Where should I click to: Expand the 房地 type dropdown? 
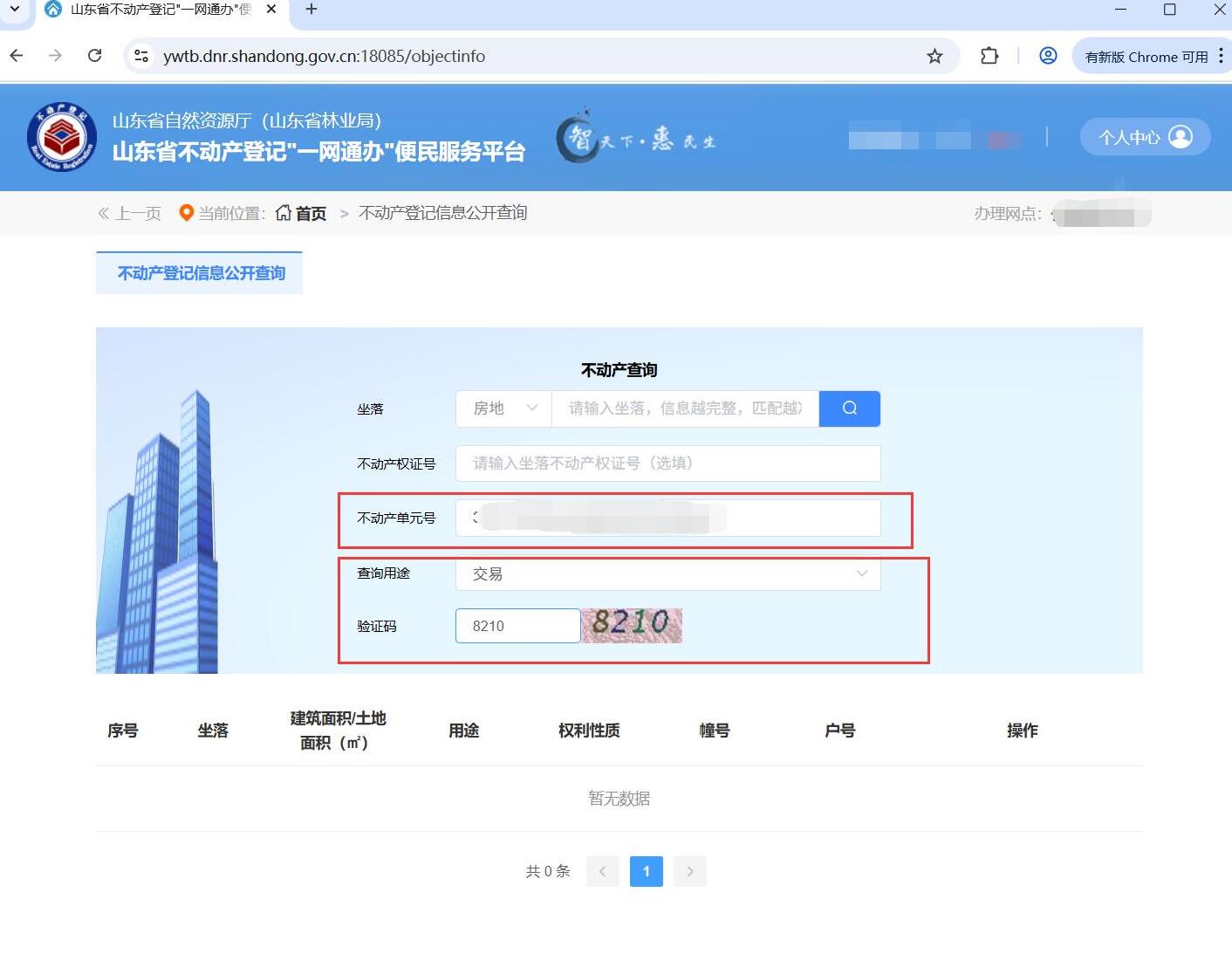[x=503, y=408]
